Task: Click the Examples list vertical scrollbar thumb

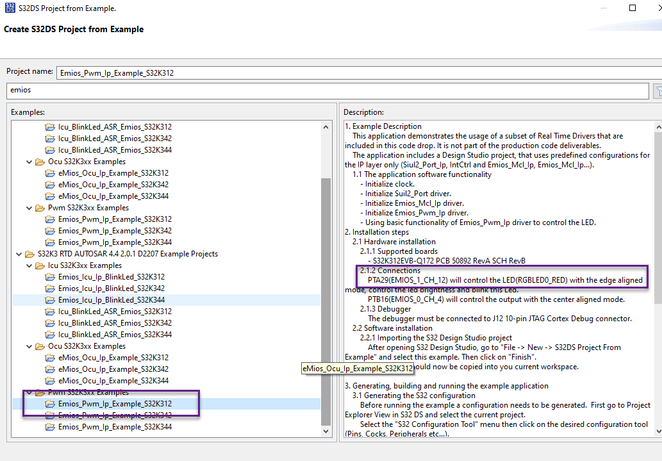Action: 326,302
